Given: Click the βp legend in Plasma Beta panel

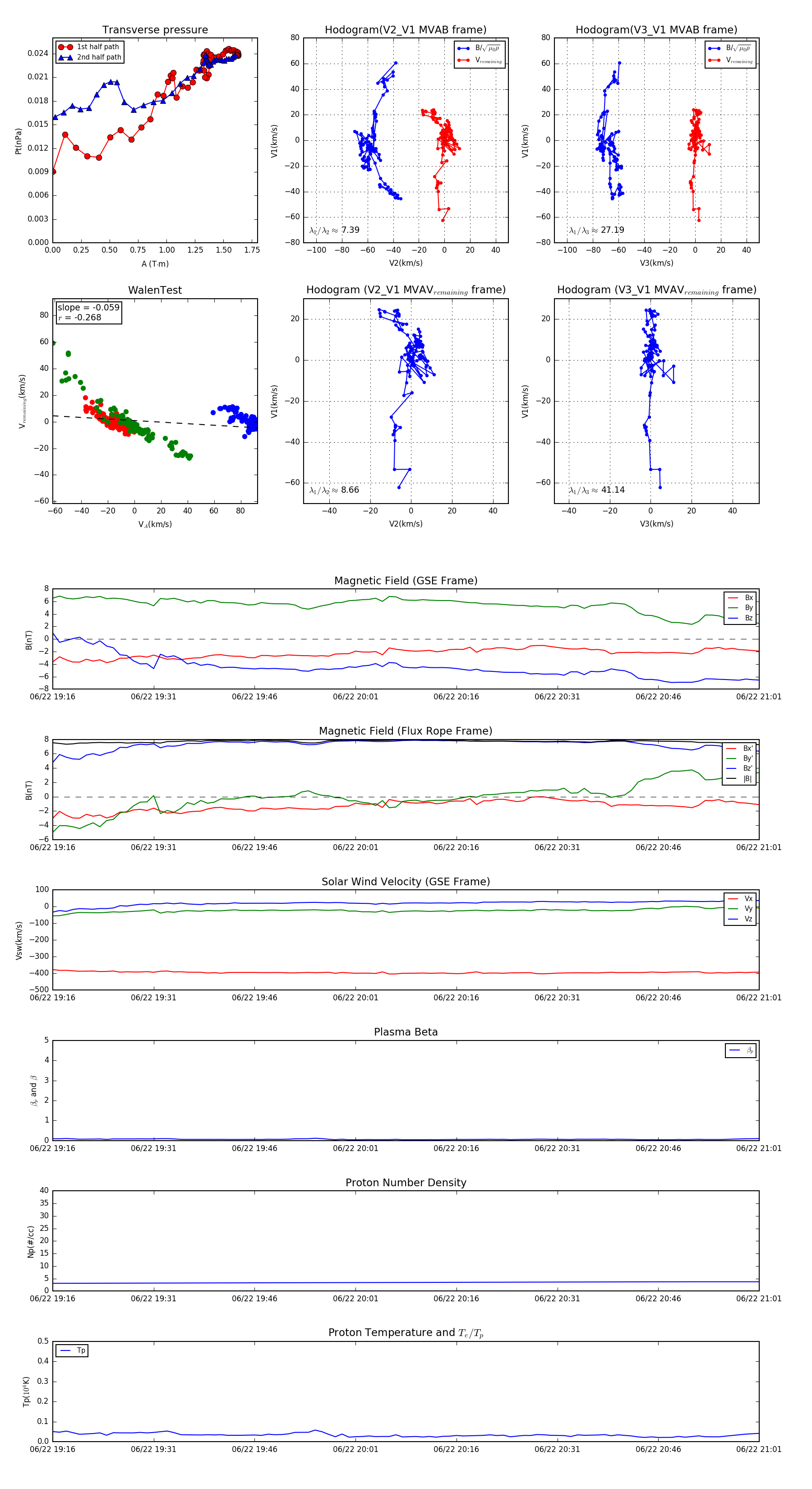Looking at the screenshot, I should tap(742, 1050).
